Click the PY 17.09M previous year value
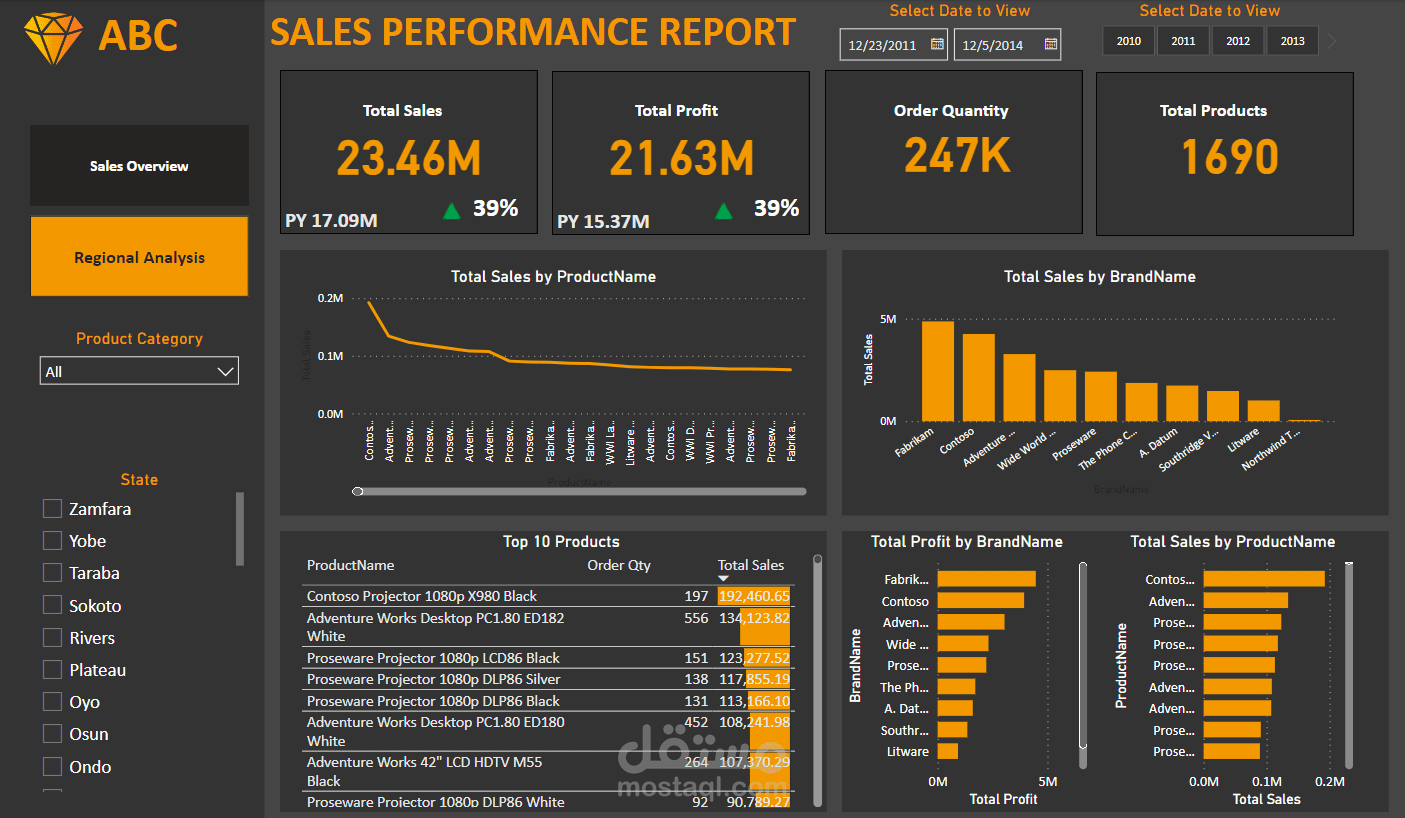Viewport: 1405px width, 818px height. click(x=331, y=220)
